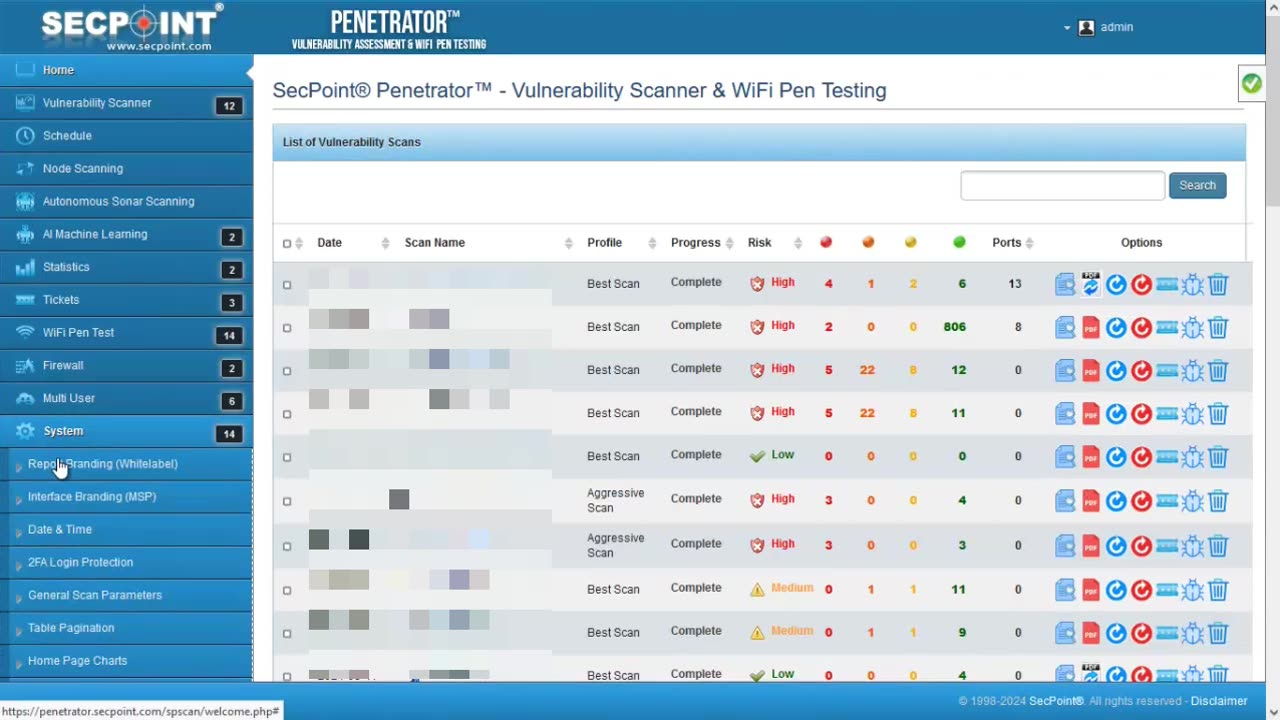Download PDF report for the 806-green scan row

[1091, 328]
